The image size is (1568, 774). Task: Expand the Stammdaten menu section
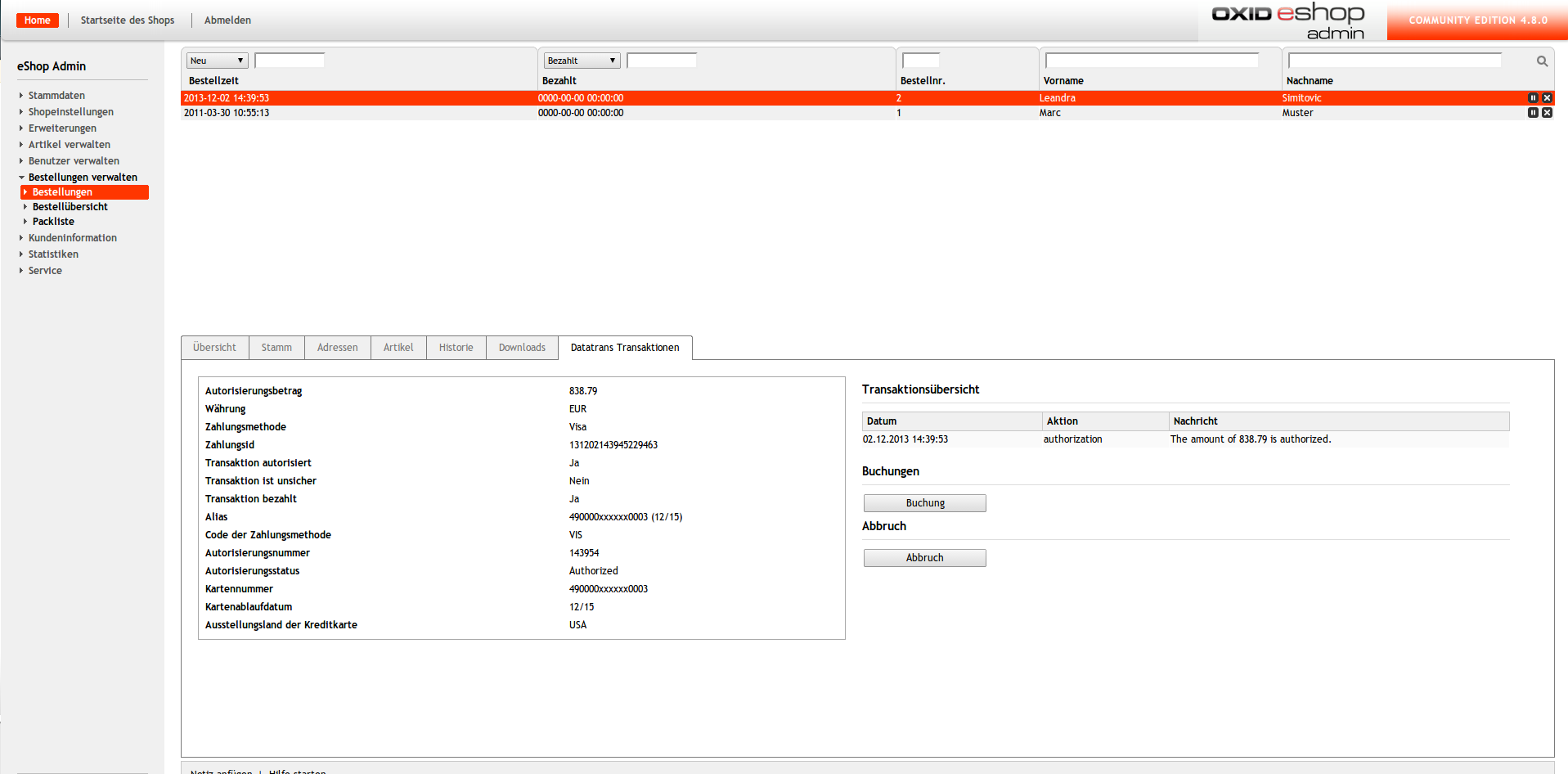tap(56, 96)
